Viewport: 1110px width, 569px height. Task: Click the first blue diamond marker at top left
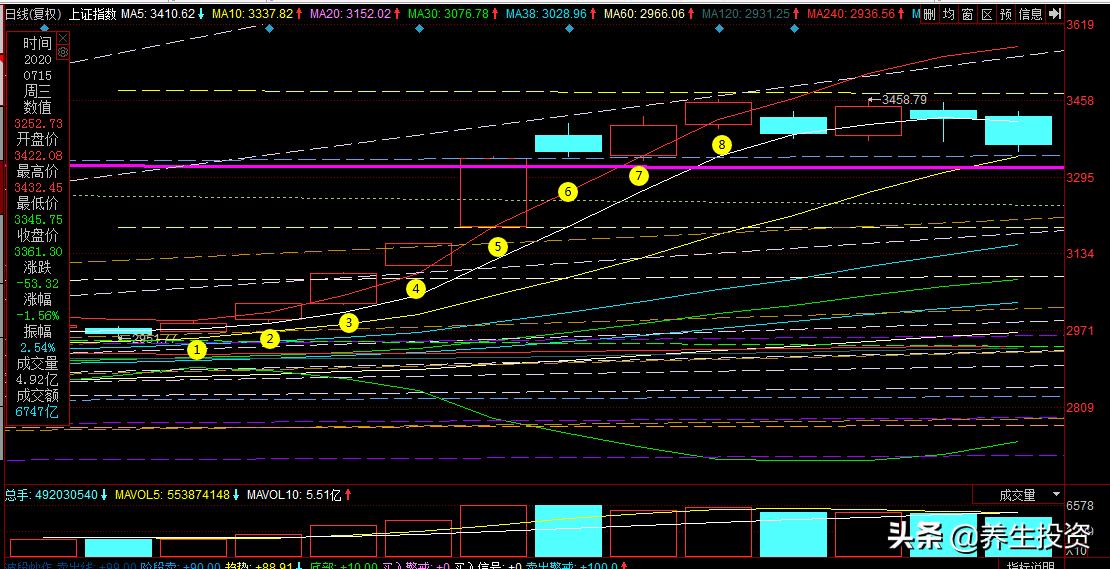(x=270, y=28)
